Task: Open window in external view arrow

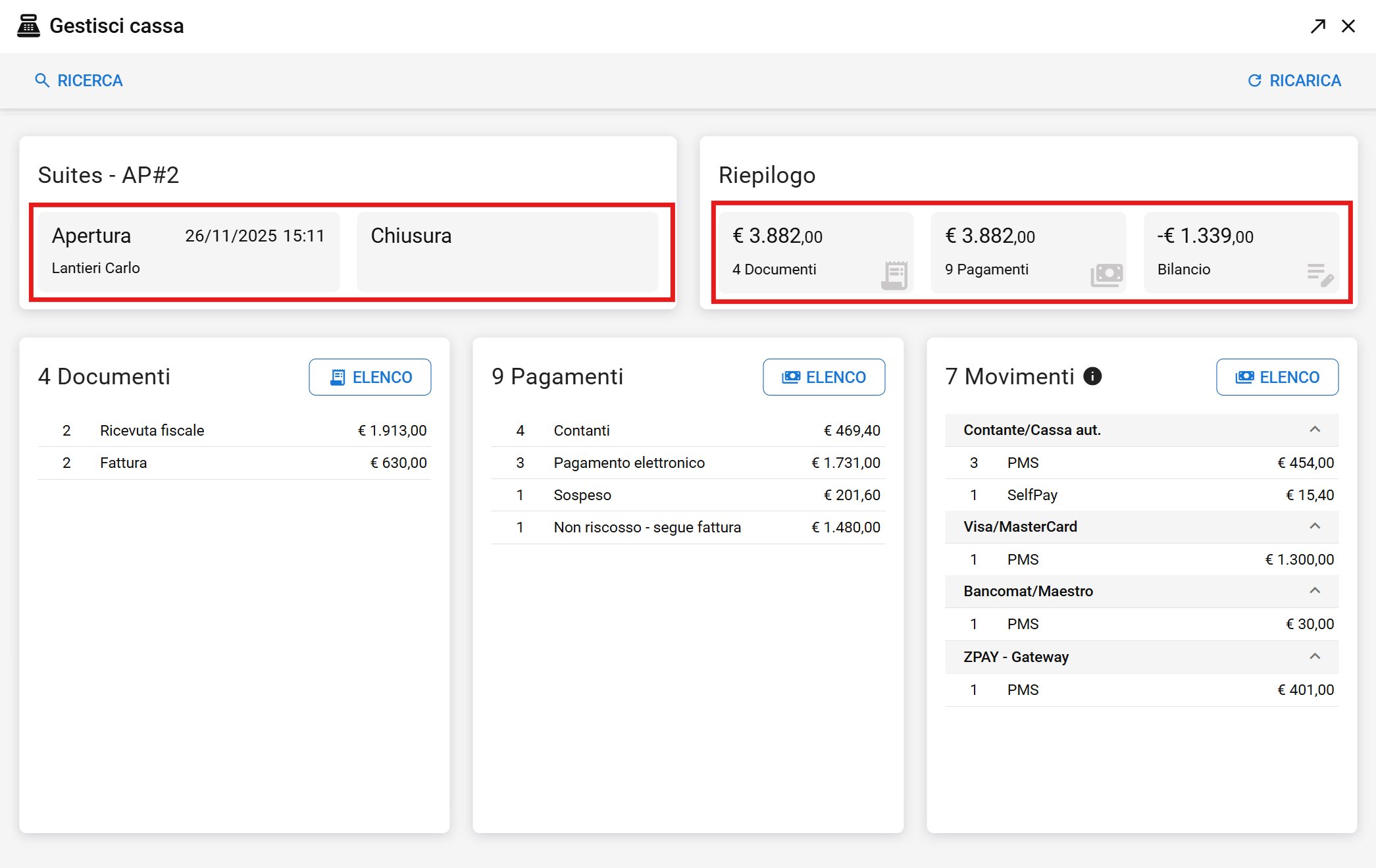Action: pos(1317,26)
